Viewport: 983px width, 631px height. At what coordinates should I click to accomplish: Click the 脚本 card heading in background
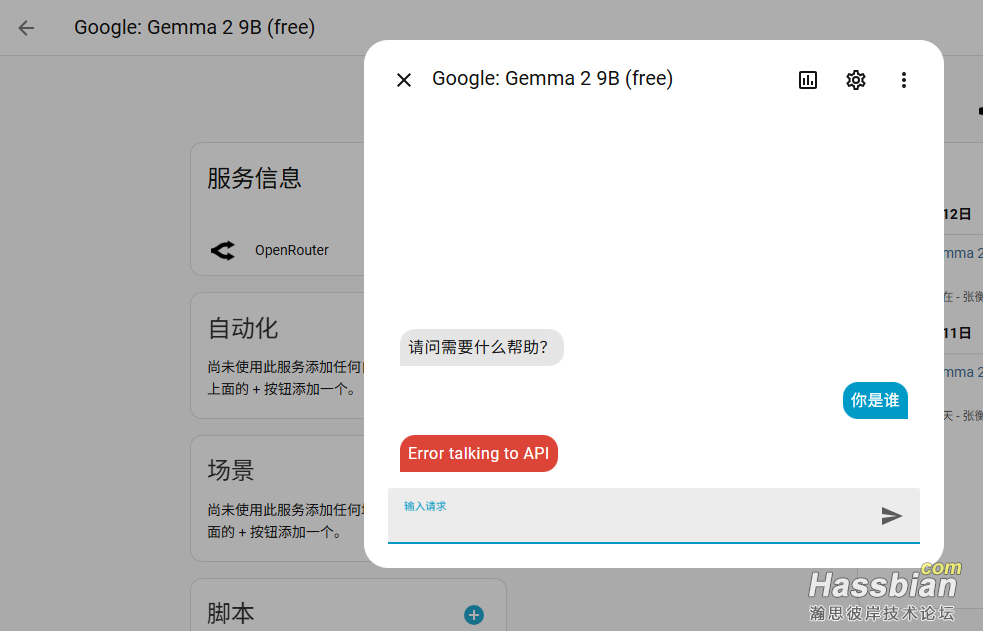231,613
